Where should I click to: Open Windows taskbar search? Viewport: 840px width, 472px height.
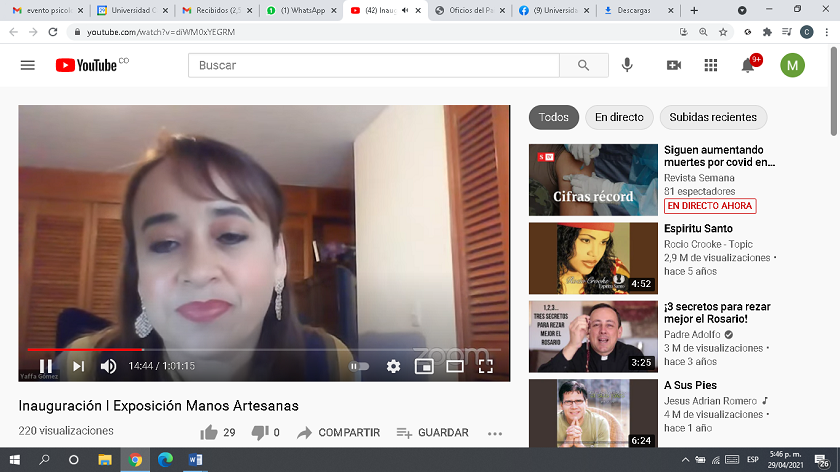click(x=44, y=460)
